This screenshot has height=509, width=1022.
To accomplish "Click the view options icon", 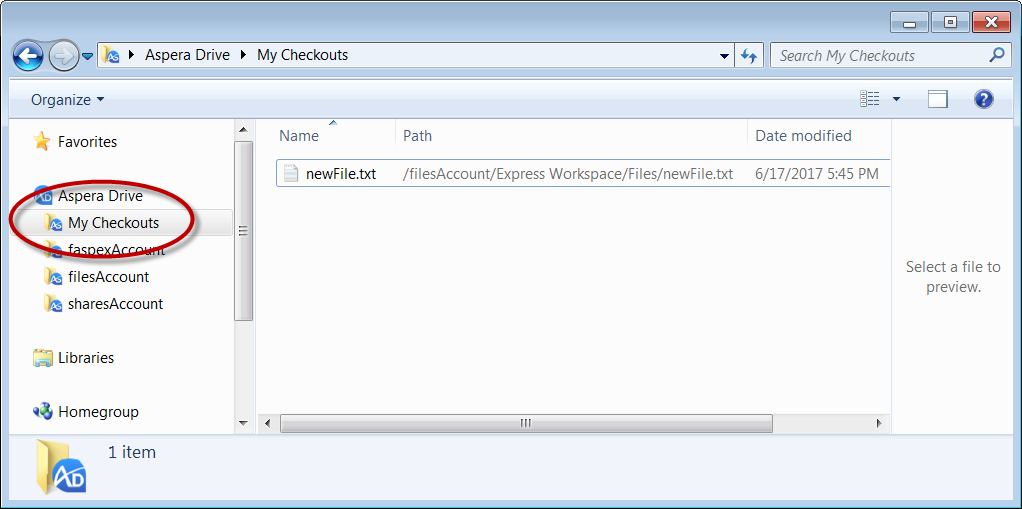I will (870, 99).
